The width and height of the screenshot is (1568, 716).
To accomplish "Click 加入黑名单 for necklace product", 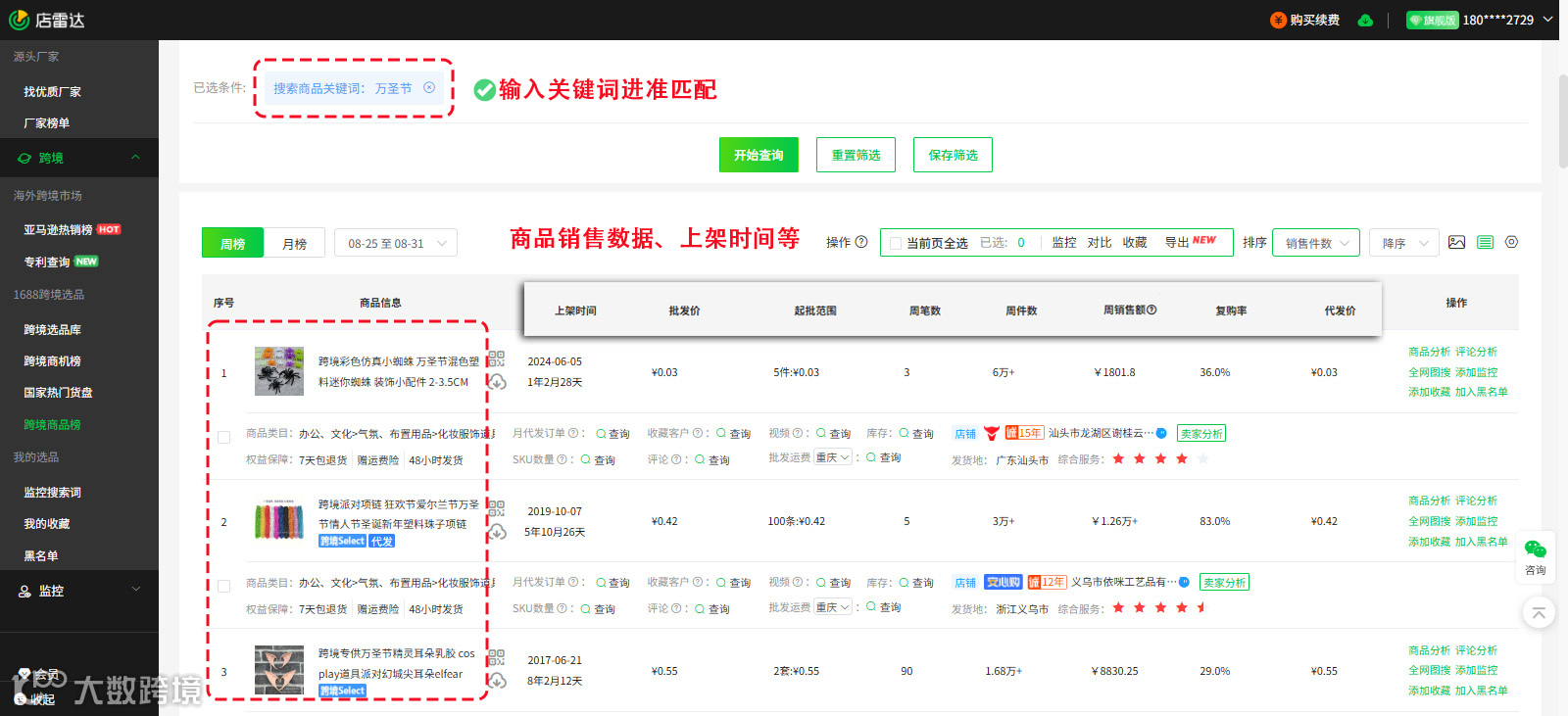I will (1481, 542).
